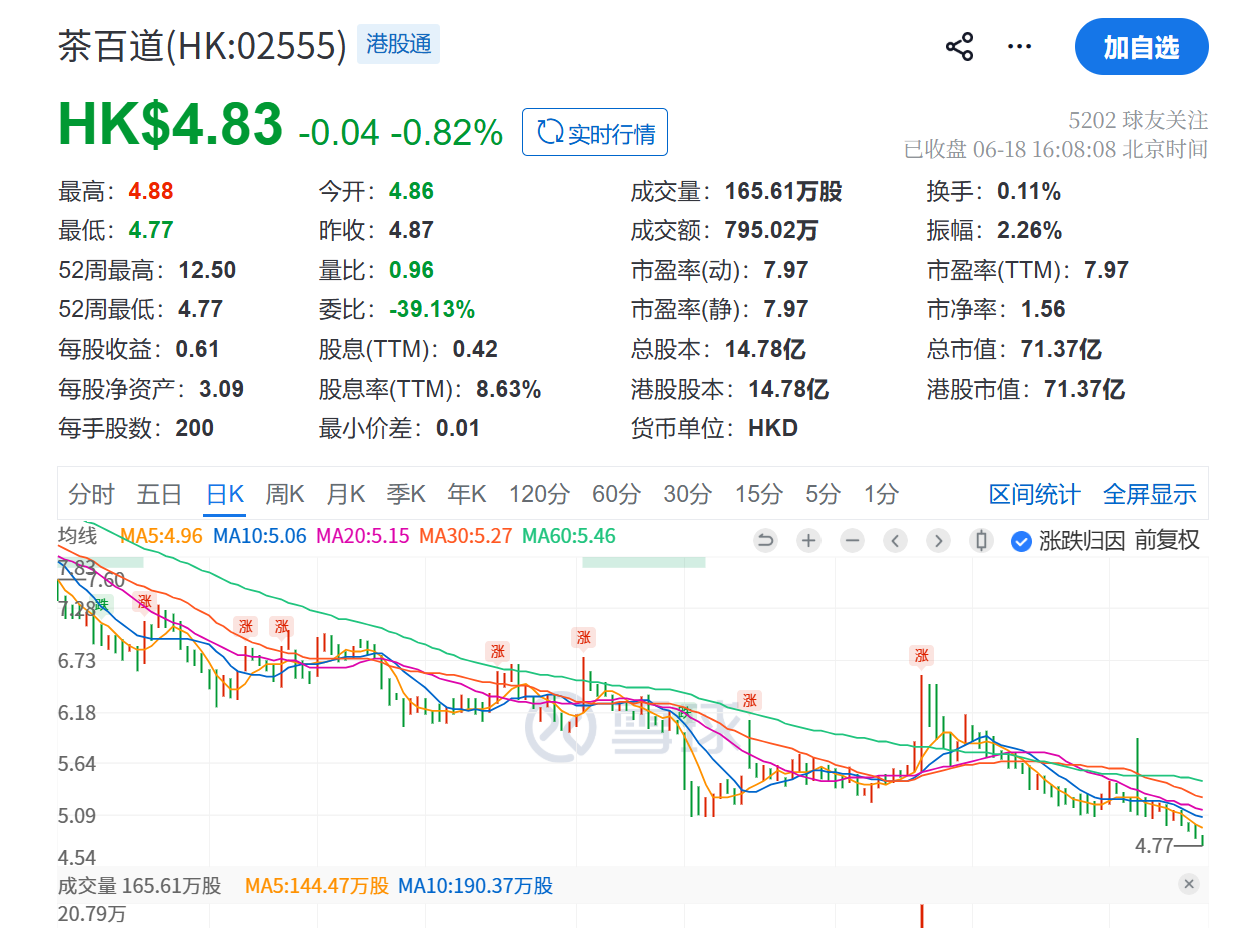
Task: Add stock with the 加自选 button
Action: coord(1141,47)
